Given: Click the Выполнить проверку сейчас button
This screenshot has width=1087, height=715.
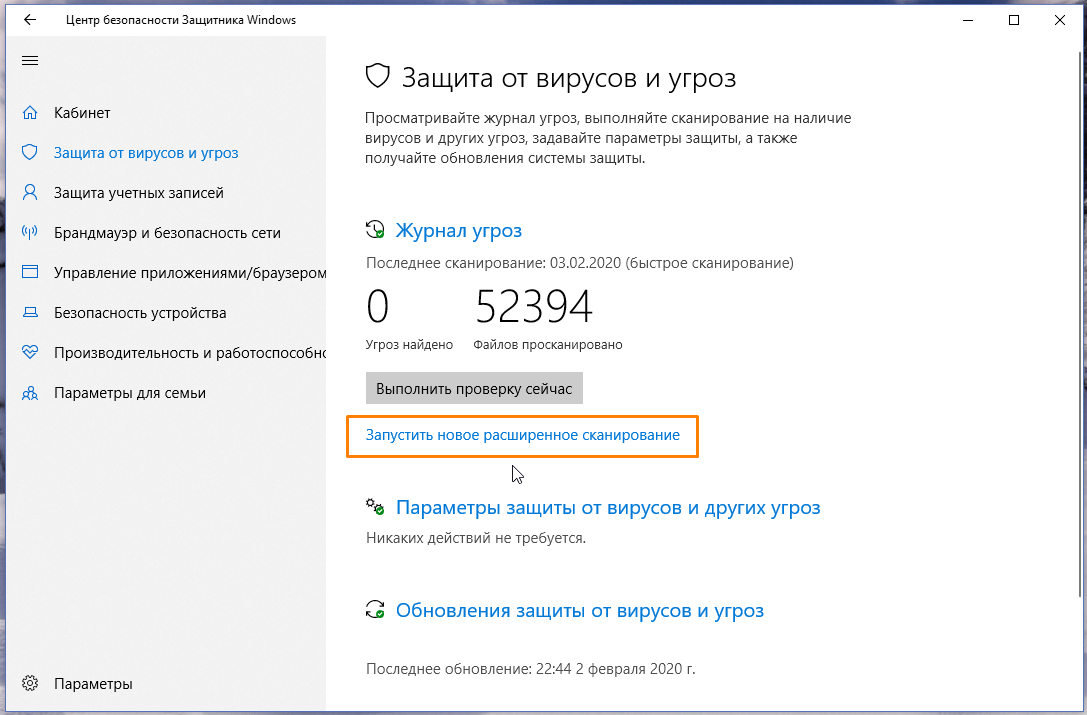Looking at the screenshot, I should click(474, 388).
